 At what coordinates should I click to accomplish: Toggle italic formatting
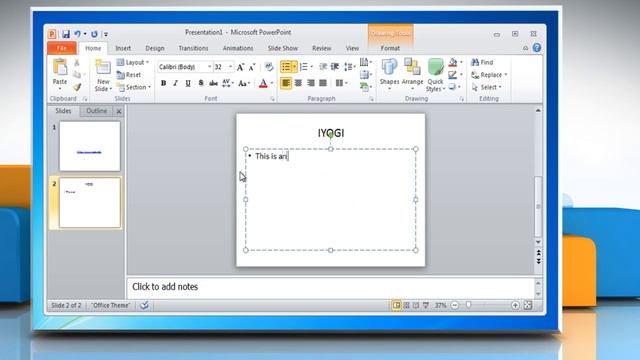(x=176, y=83)
